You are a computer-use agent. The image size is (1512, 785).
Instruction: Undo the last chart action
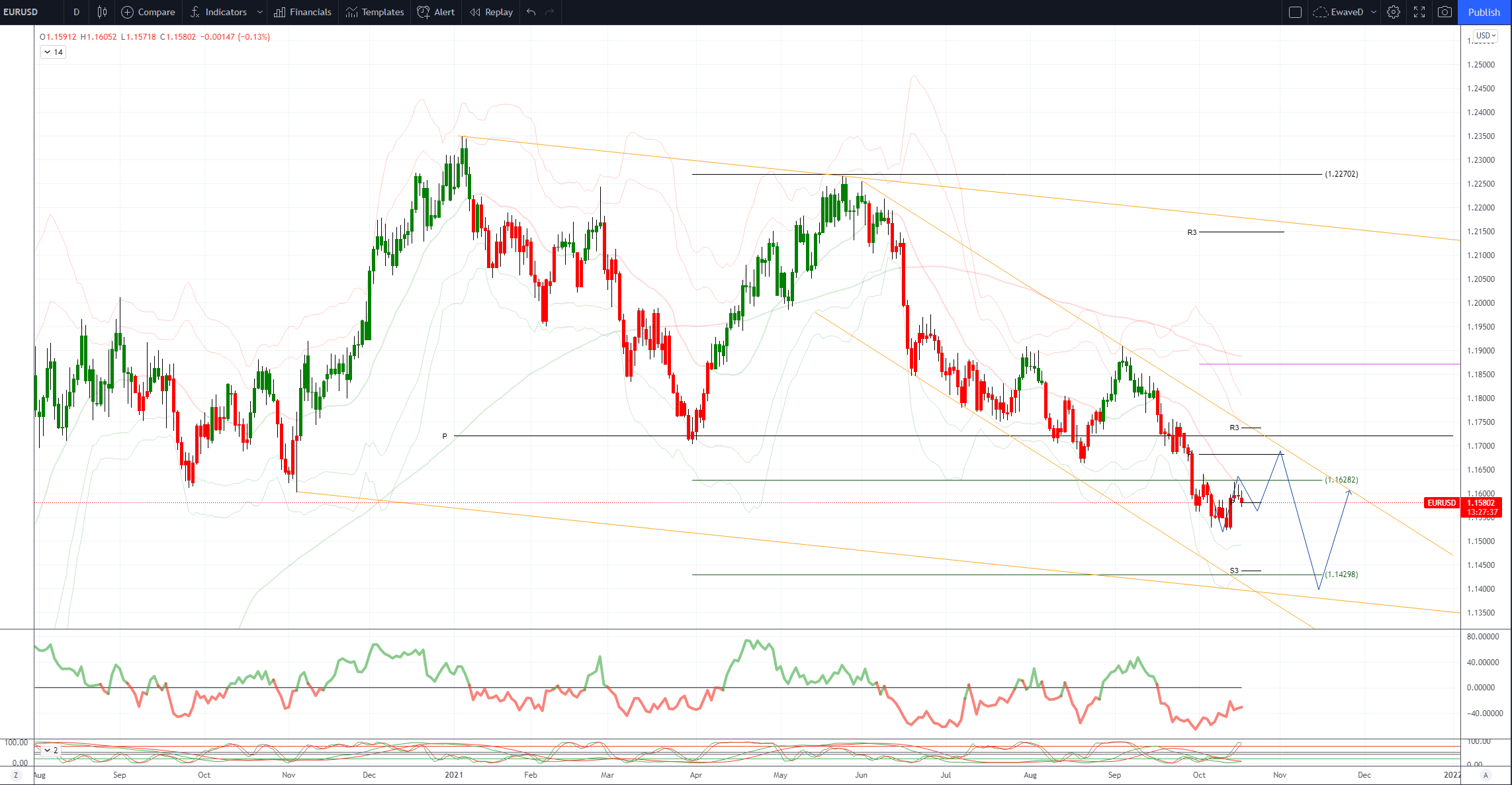tap(531, 12)
